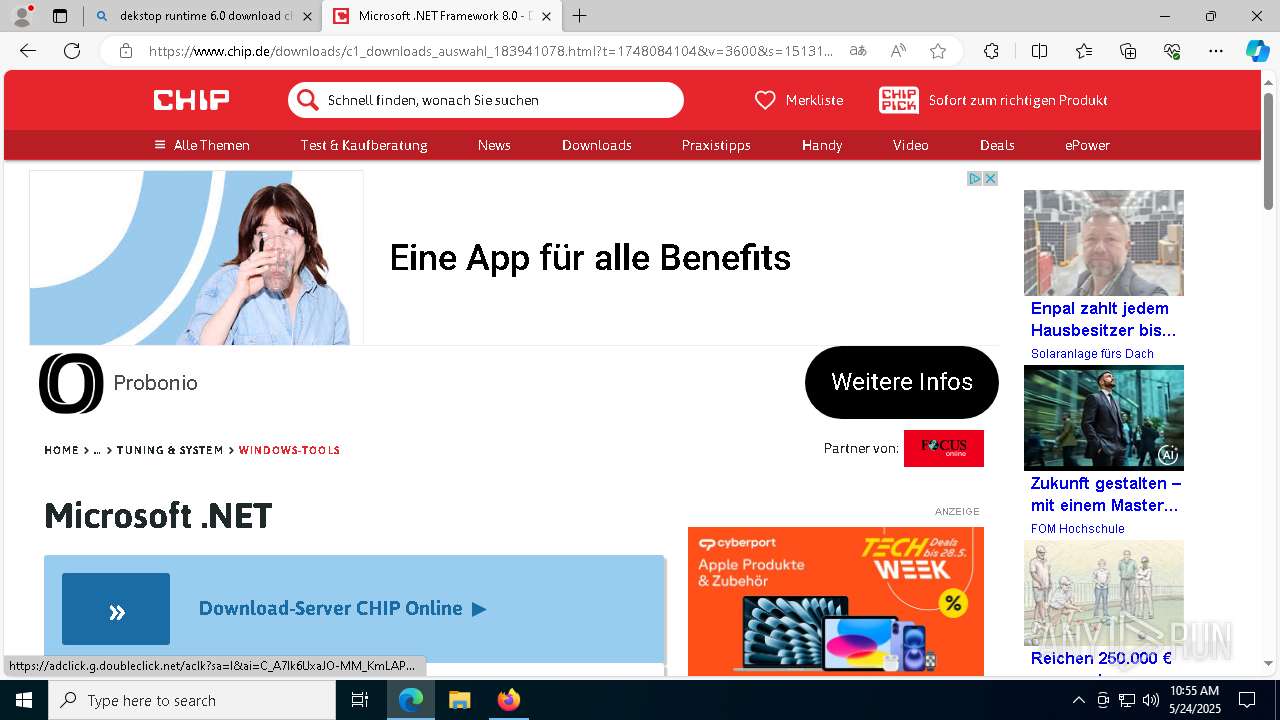Open CHIP Pick Sofort zum richtigen Produkt

point(993,100)
